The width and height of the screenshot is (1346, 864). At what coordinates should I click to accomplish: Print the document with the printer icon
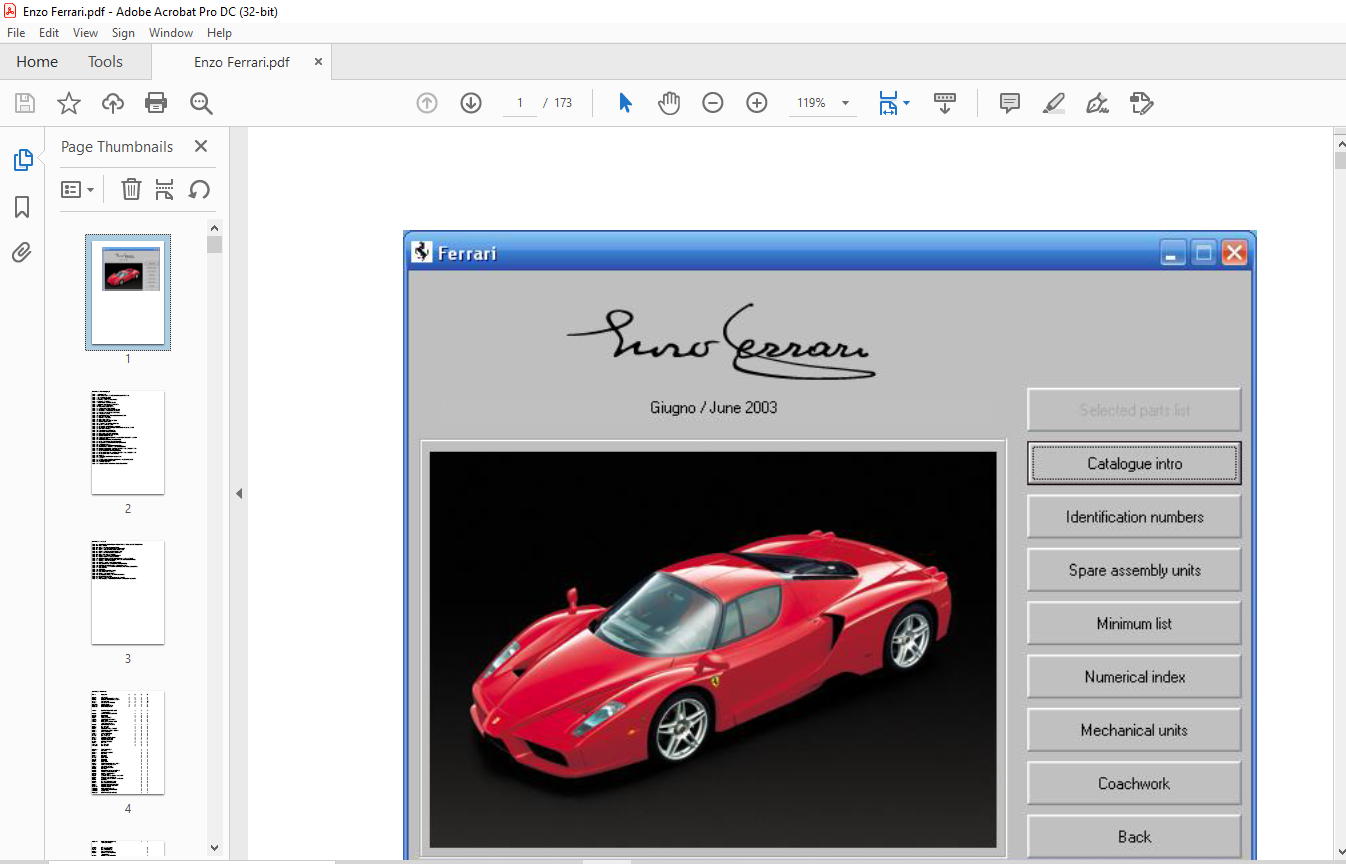click(156, 103)
